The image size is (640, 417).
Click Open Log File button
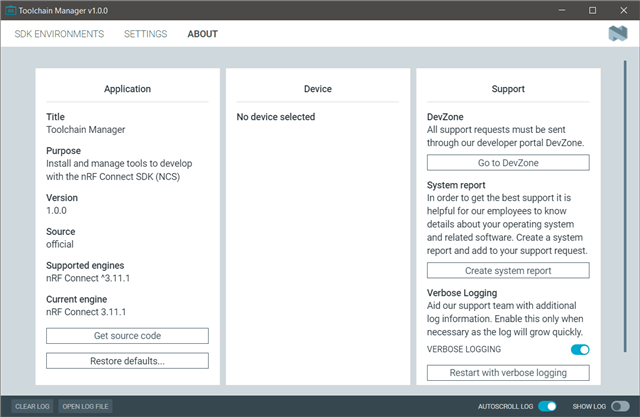coord(85,406)
